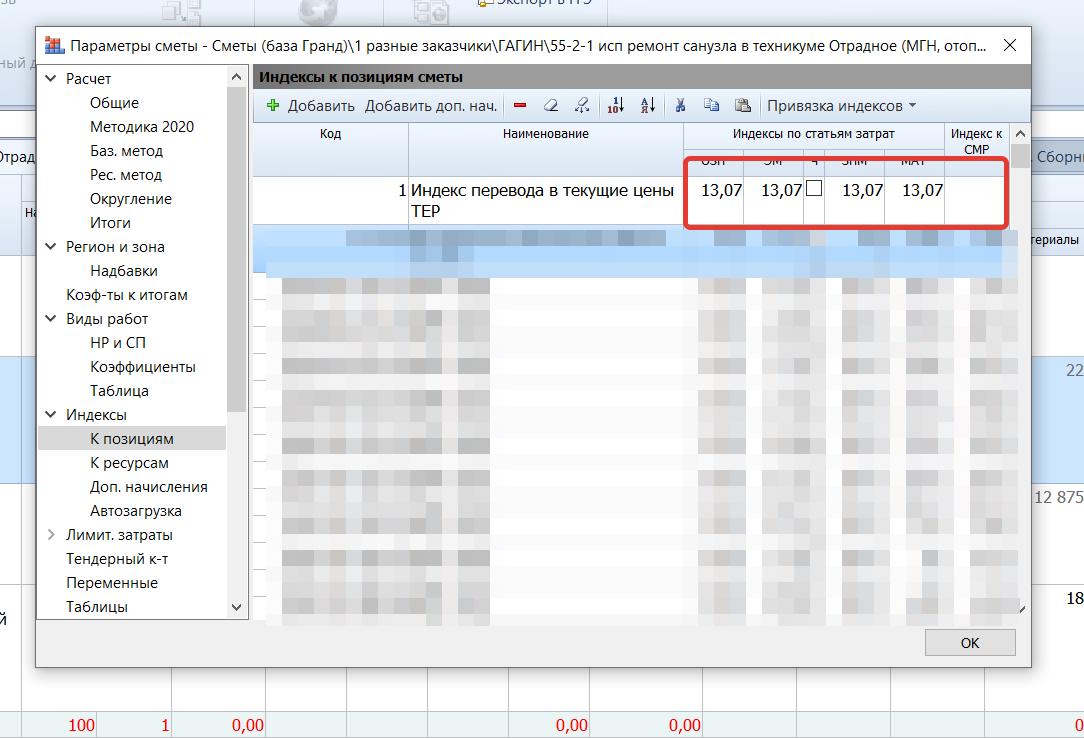The height and width of the screenshot is (738, 1084).
Task: Sort indexes alphabetically with the А-Я icon
Action: click(648, 106)
